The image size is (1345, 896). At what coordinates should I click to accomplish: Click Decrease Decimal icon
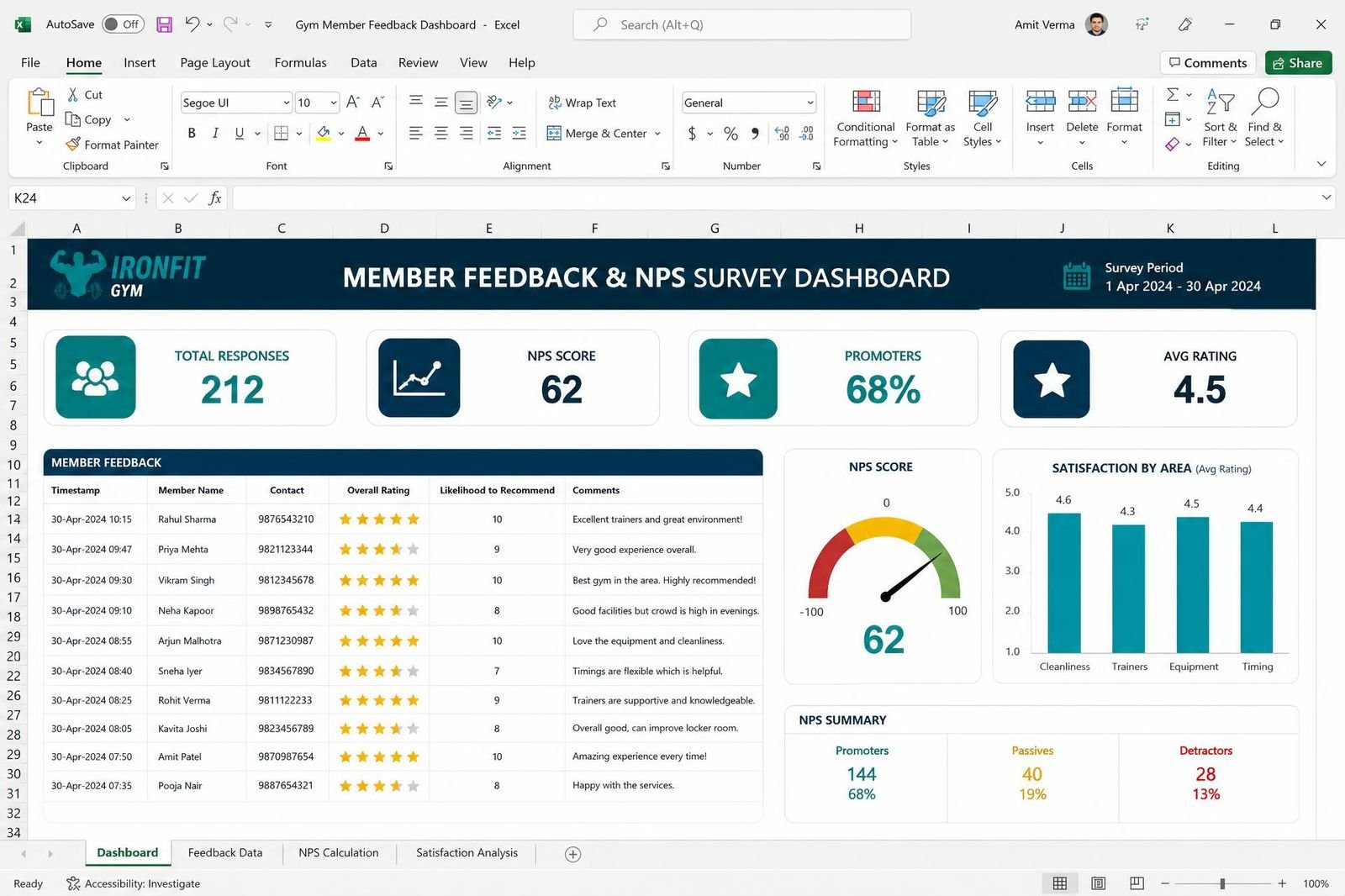[807, 133]
